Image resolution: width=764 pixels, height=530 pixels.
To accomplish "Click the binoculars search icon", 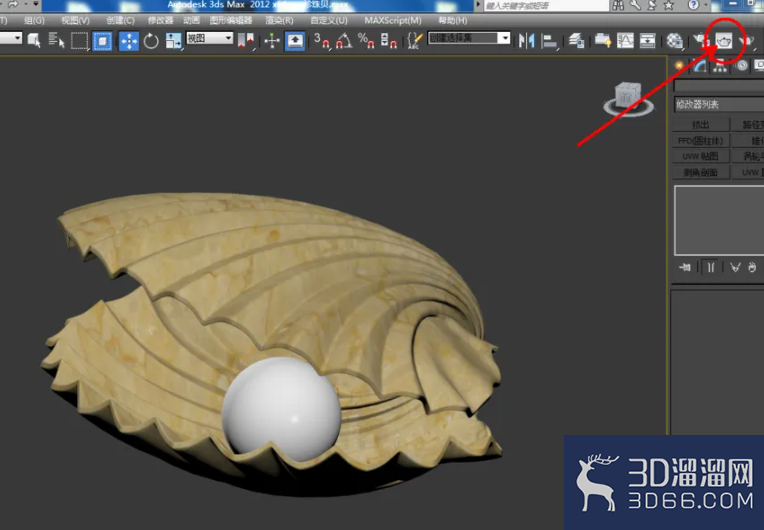I will [618, 5].
